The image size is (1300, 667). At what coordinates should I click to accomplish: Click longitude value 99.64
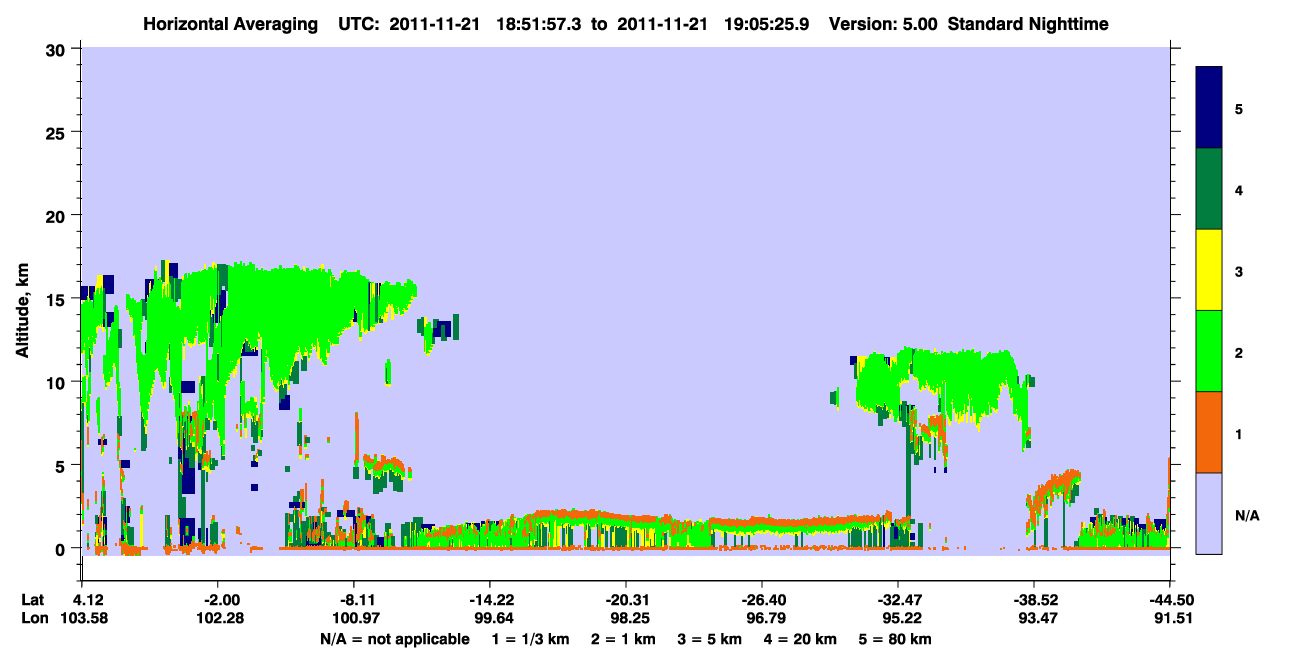click(490, 618)
